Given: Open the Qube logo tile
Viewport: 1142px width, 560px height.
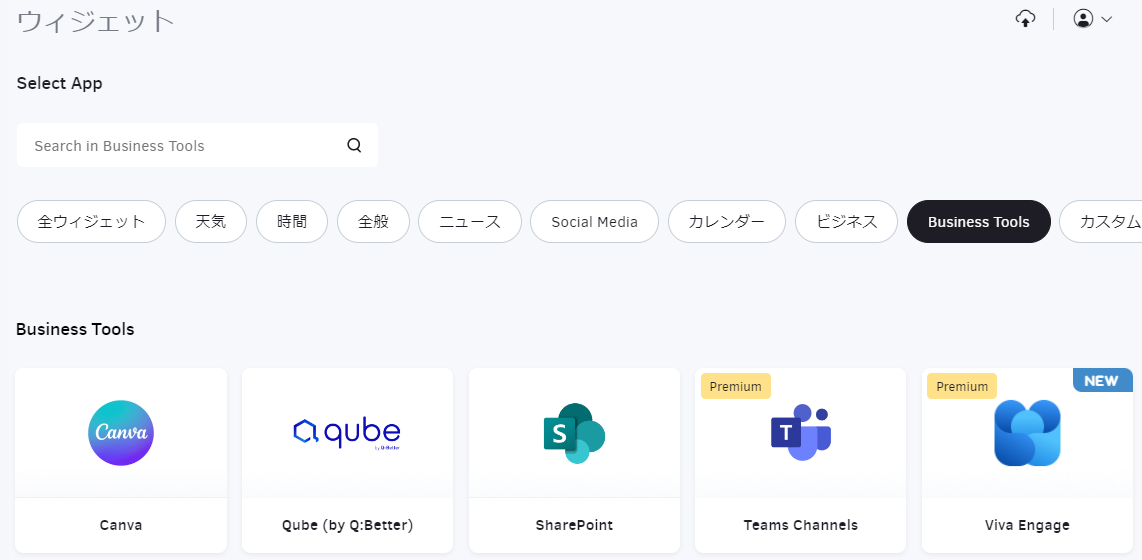Looking at the screenshot, I should 347,433.
